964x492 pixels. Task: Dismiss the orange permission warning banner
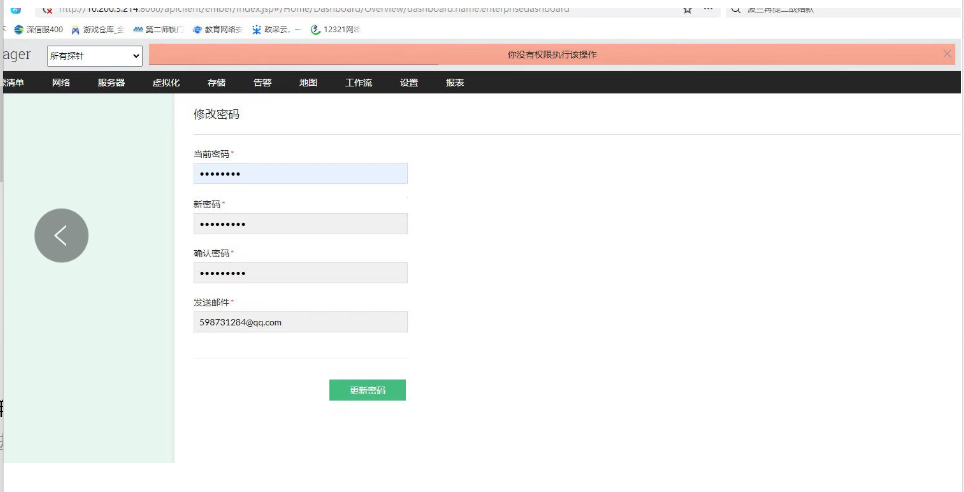[x=947, y=54]
